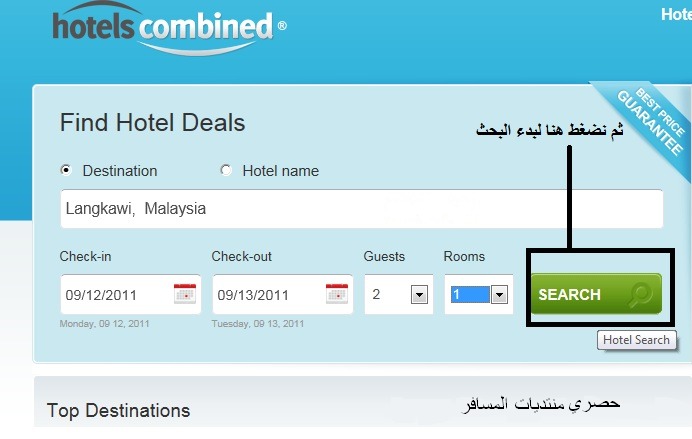Select the Hotel name radio button
This screenshot has height=439, width=692.
point(225,170)
